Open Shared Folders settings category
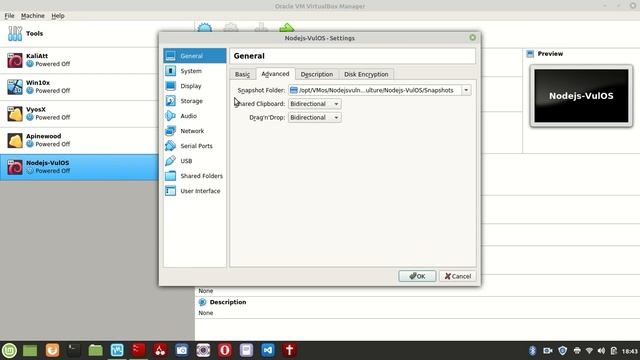 (x=195, y=176)
